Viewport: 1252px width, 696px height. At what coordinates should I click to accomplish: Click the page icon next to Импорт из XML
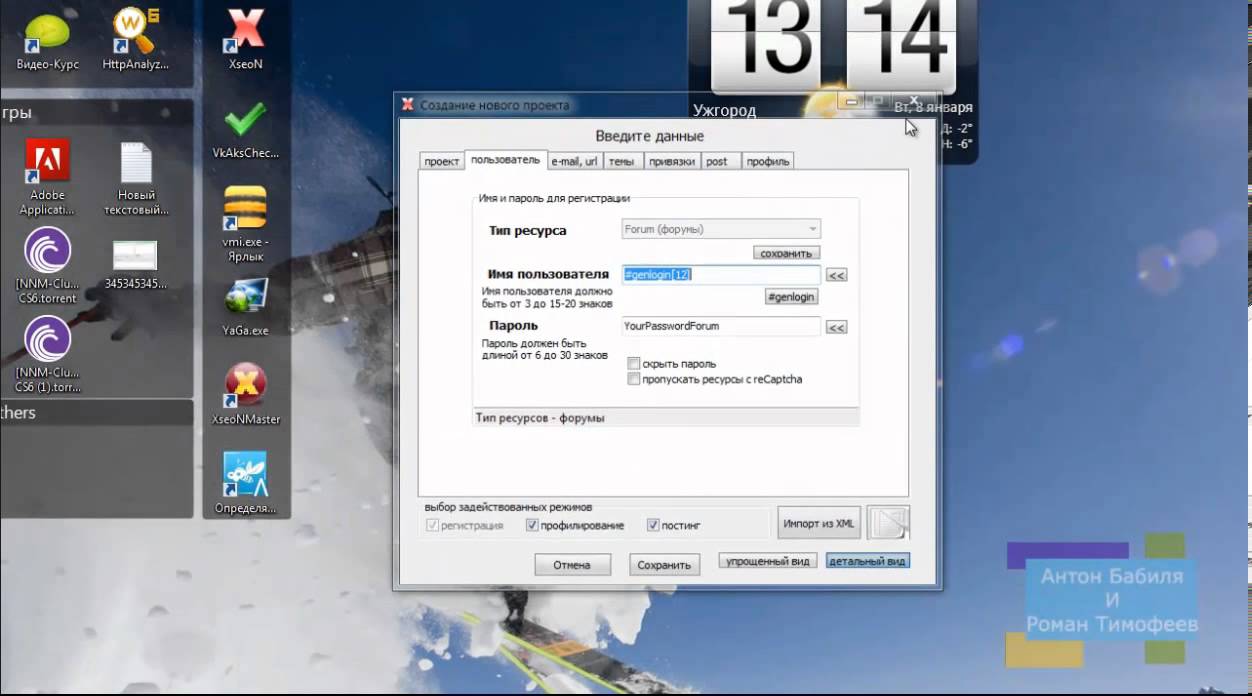click(888, 523)
